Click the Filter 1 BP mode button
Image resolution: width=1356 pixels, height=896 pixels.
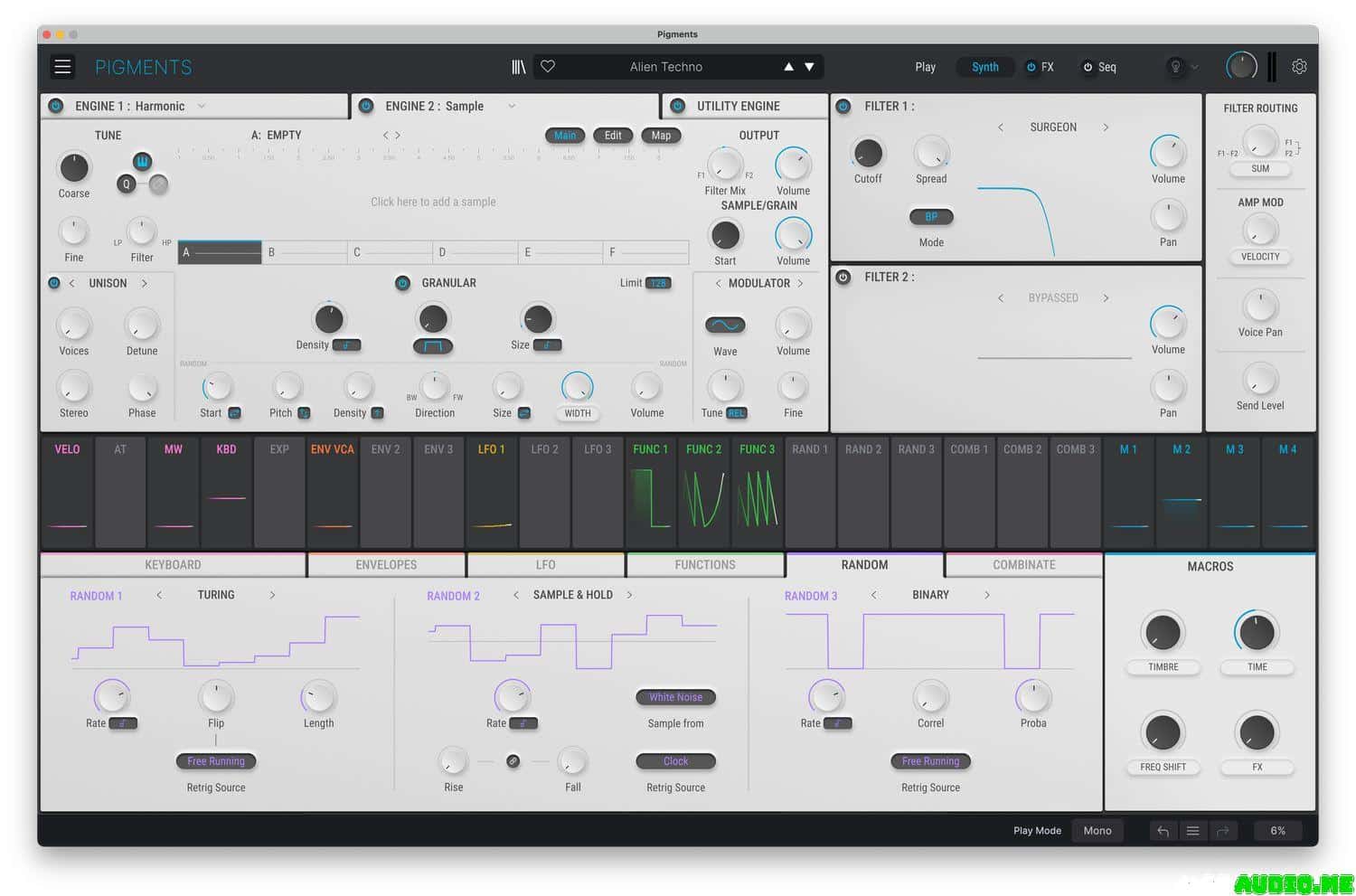931,217
